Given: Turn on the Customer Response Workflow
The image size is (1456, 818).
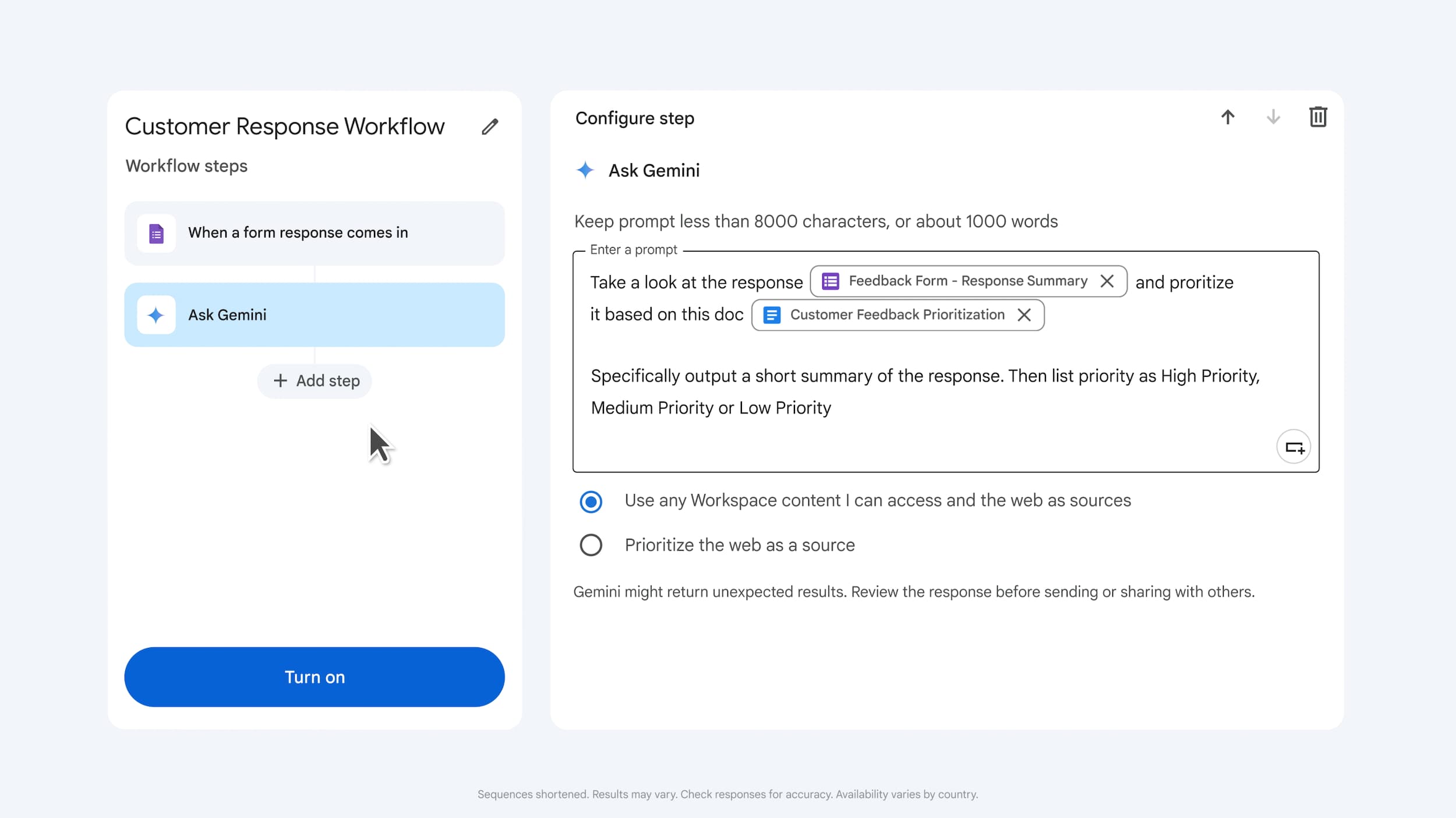Looking at the screenshot, I should pos(314,676).
